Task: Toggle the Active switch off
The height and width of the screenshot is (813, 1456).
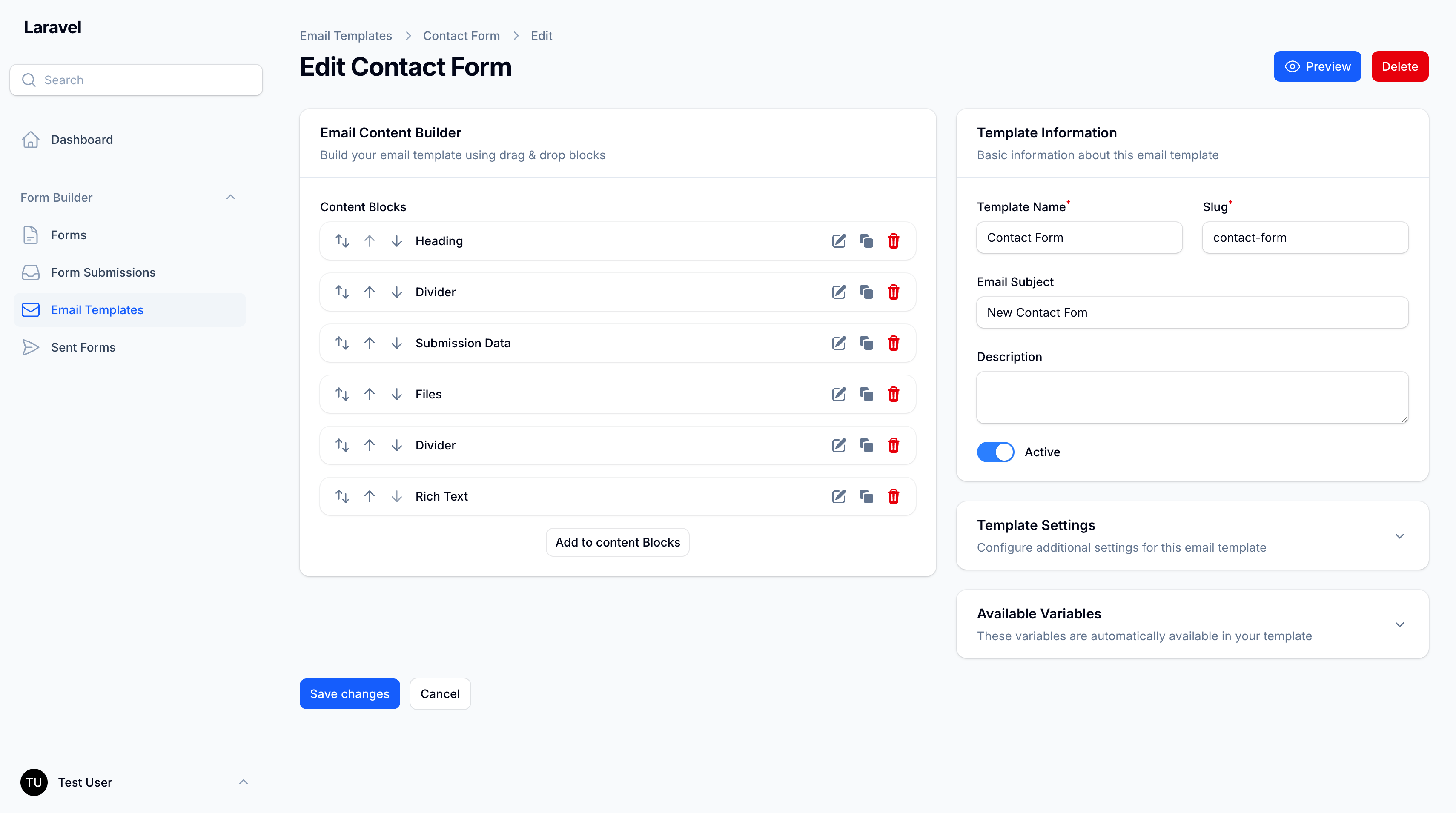Action: (995, 452)
